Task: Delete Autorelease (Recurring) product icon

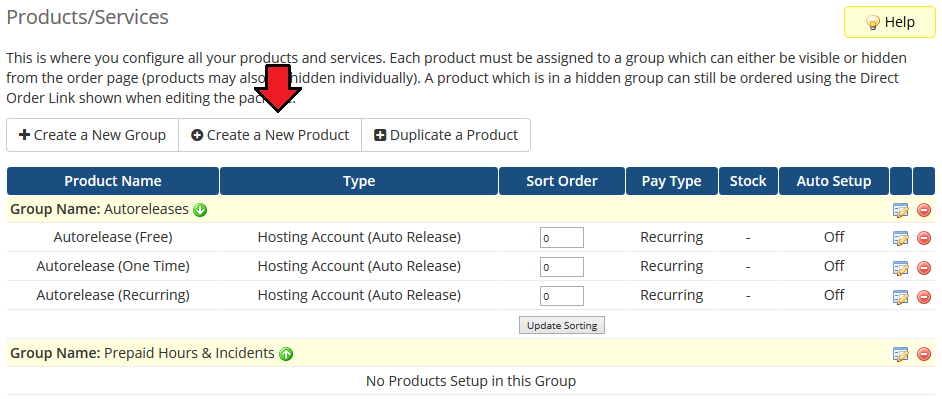Action: (x=924, y=296)
